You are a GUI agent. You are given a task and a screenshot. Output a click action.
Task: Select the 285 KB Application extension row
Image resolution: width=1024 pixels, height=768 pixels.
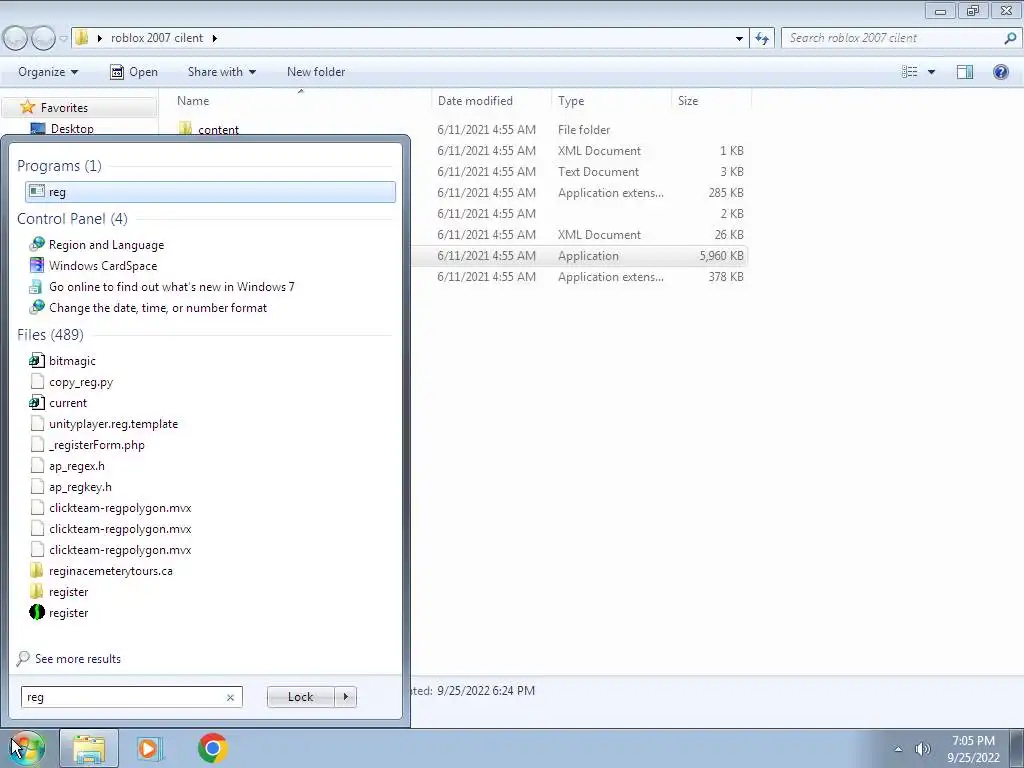579,193
